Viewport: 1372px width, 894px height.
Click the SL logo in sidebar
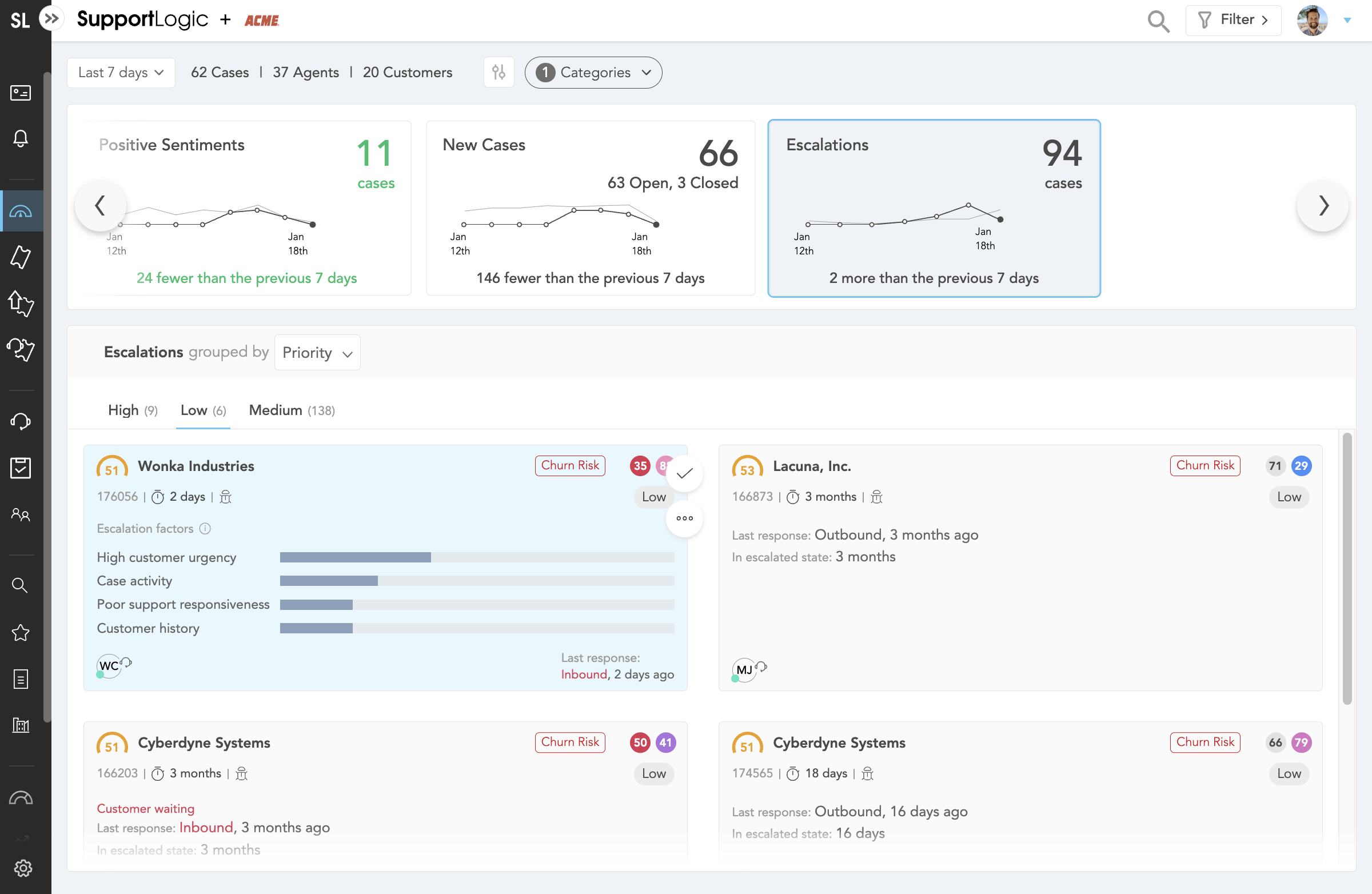(19, 20)
